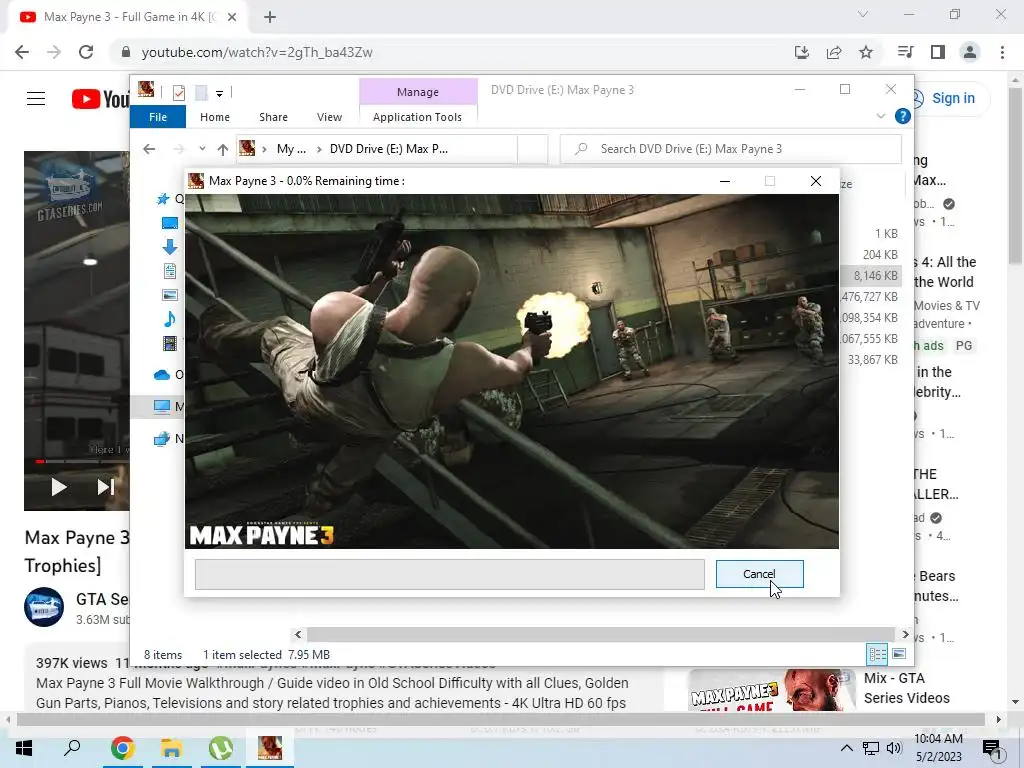Cancel the Max Payne 3 installer
Screen dimensions: 1024x768
(x=759, y=574)
